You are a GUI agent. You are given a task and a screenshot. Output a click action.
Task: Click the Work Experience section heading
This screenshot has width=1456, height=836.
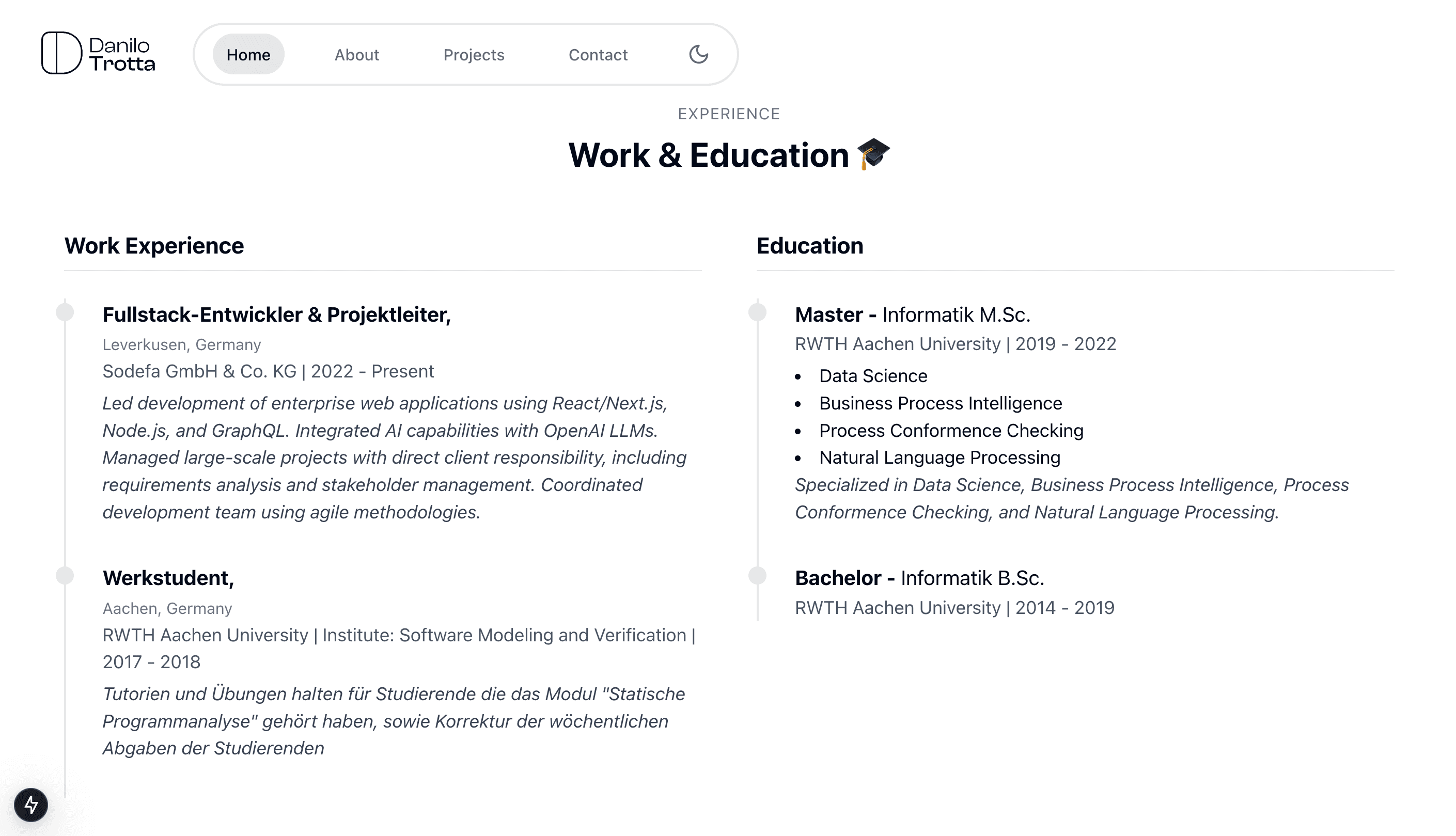click(154, 246)
